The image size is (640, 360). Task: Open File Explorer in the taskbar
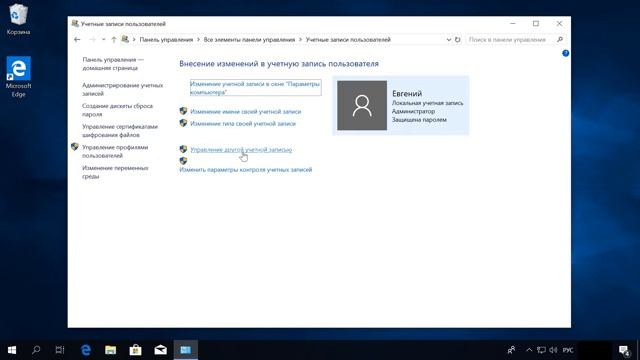point(111,350)
